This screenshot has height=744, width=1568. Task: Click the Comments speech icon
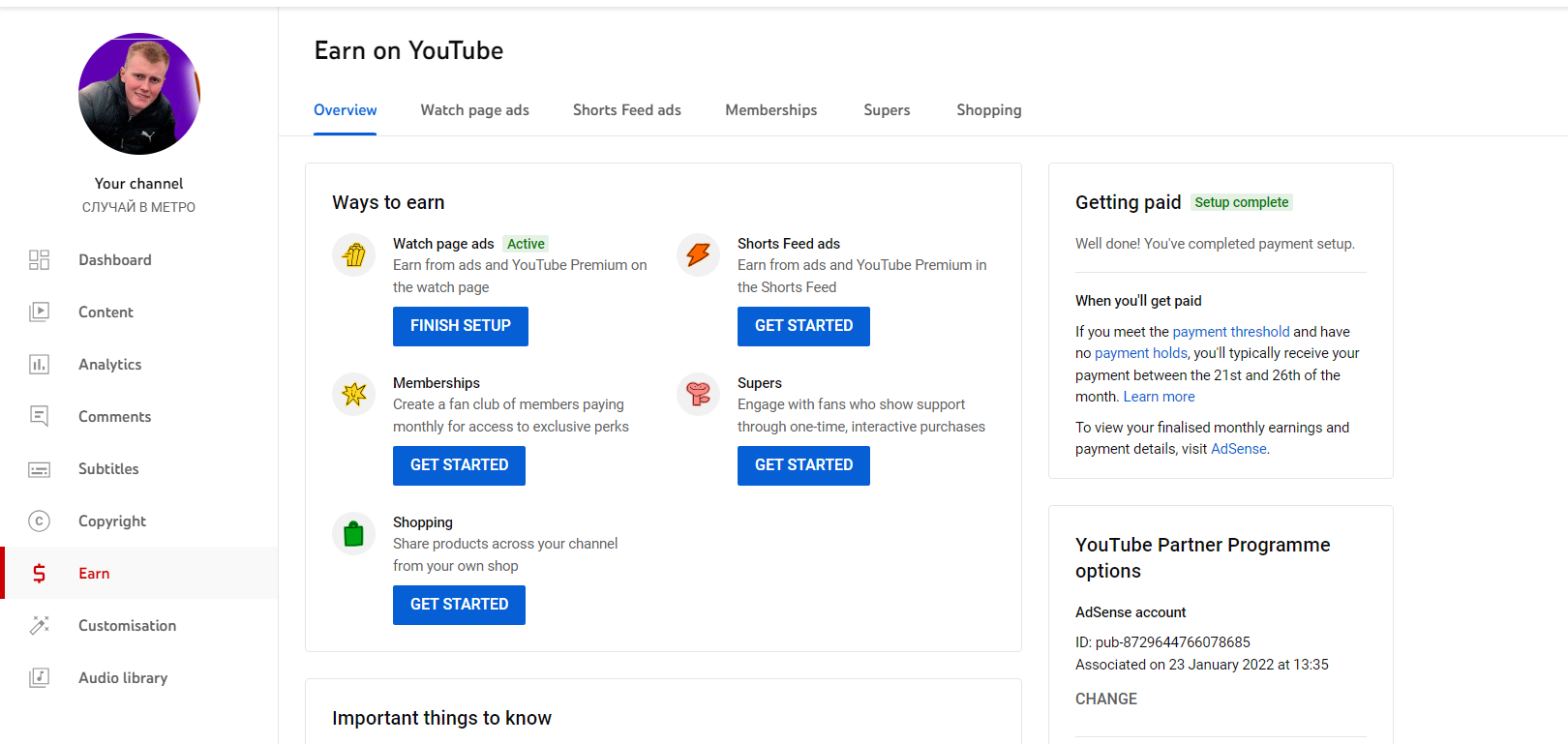(x=39, y=416)
